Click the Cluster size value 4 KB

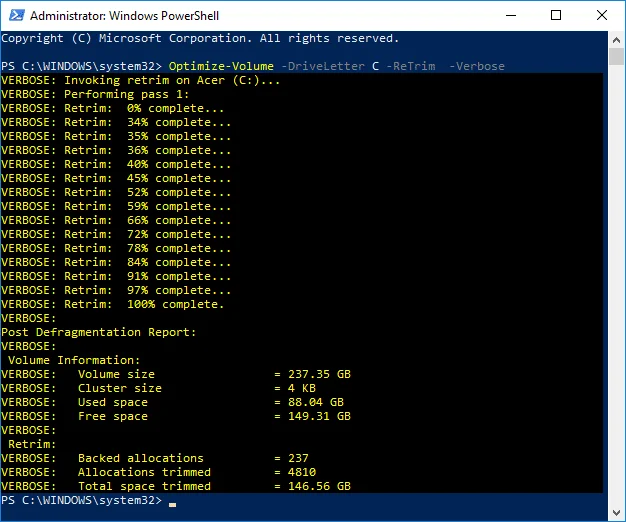[x=302, y=388]
